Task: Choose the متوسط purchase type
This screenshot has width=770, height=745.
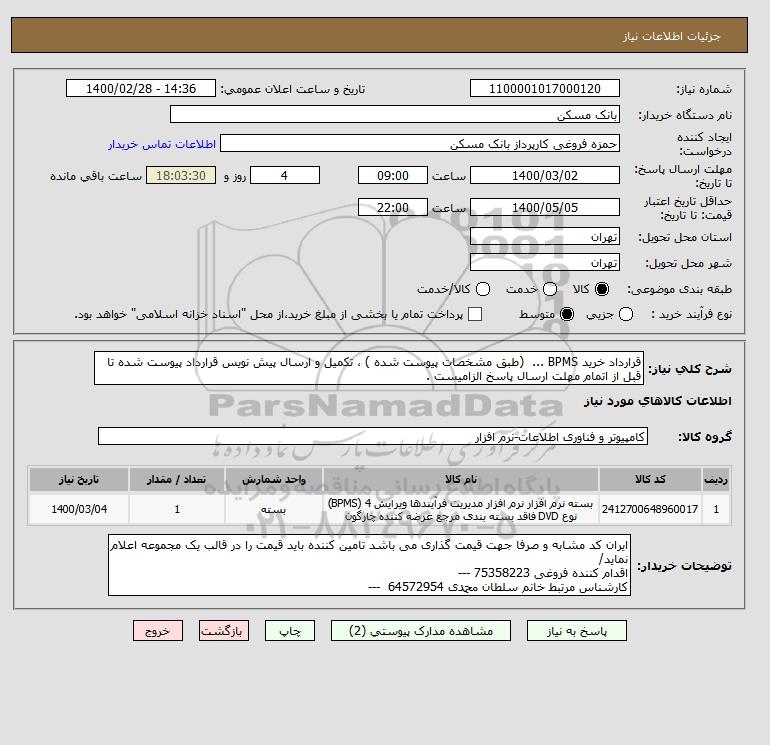Action: coord(567,314)
